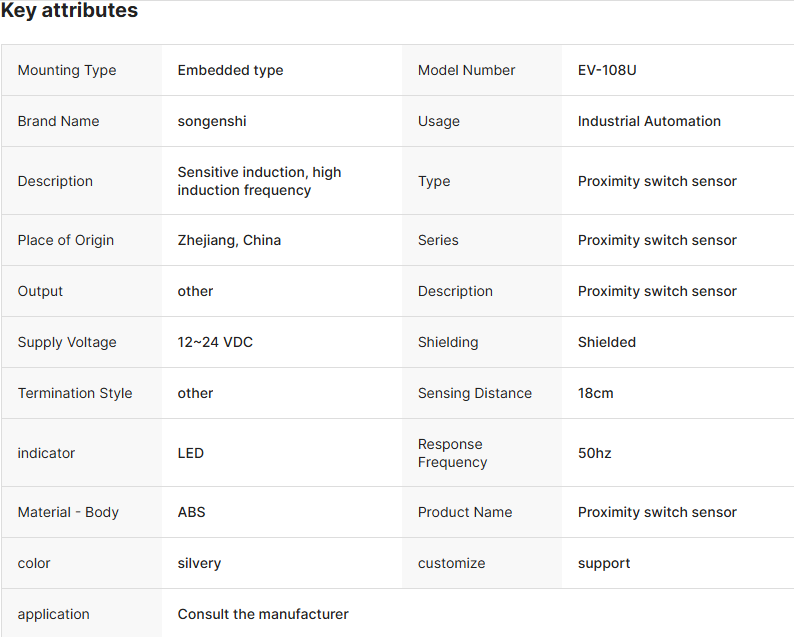Image resolution: width=794 pixels, height=637 pixels.
Task: Click the "Zhejiang, China" origin value
Action: click(229, 240)
